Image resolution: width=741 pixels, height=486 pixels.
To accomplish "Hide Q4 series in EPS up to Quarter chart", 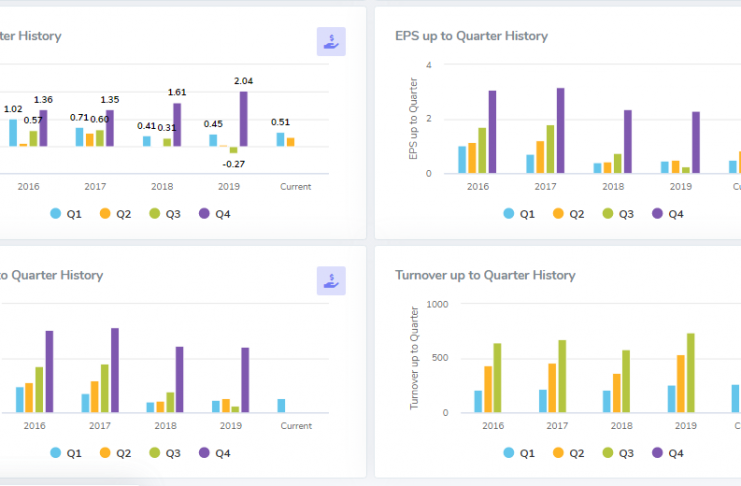I will pyautogui.click(x=666, y=214).
